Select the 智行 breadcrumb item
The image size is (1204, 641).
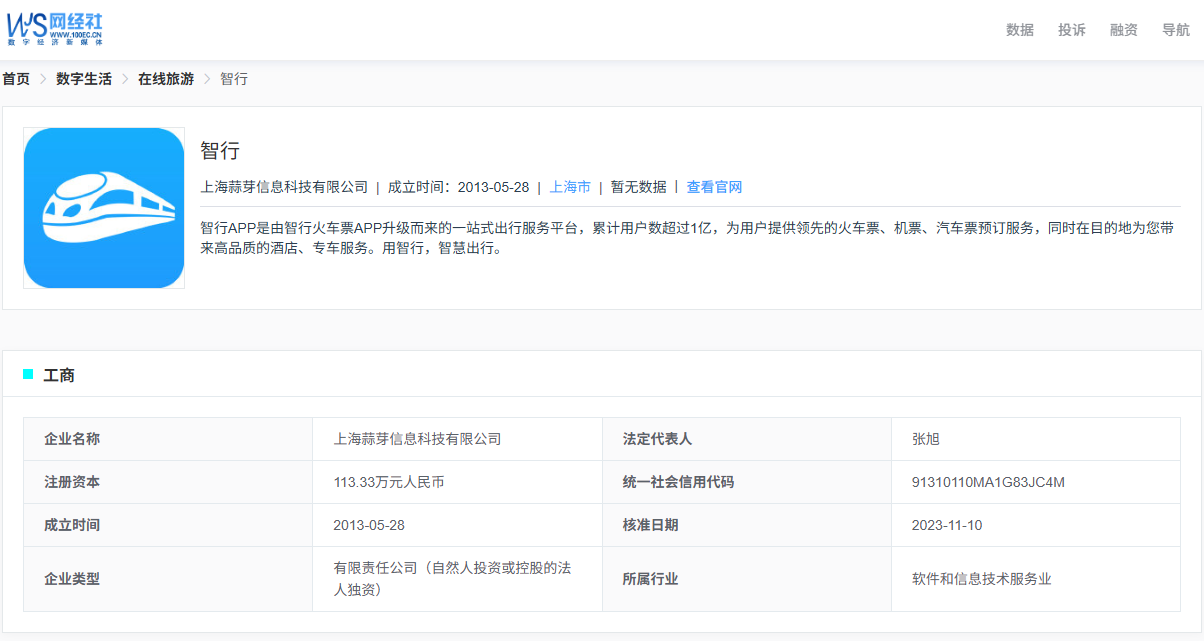coord(234,79)
